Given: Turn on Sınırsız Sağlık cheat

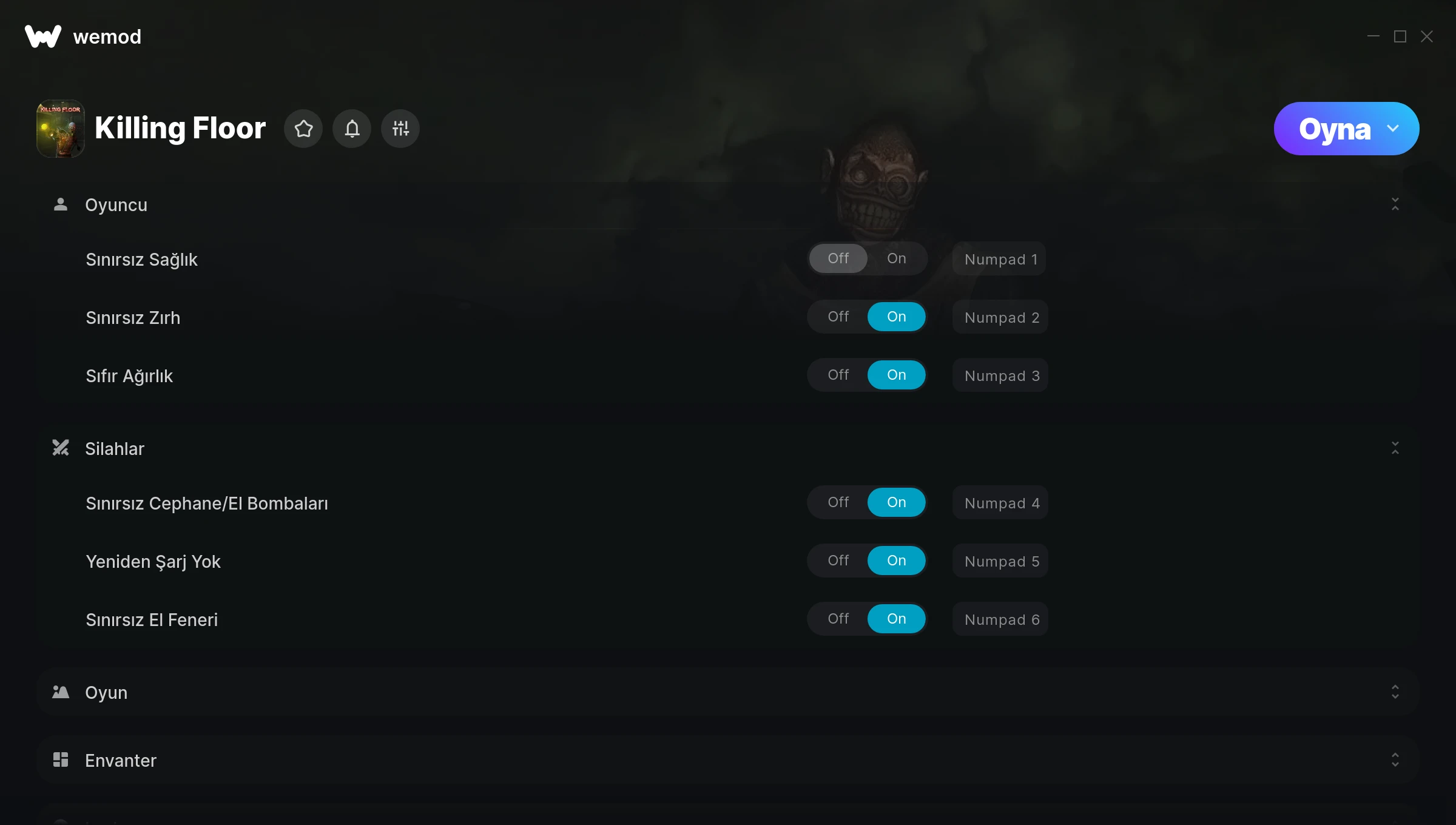Looking at the screenshot, I should (x=897, y=258).
